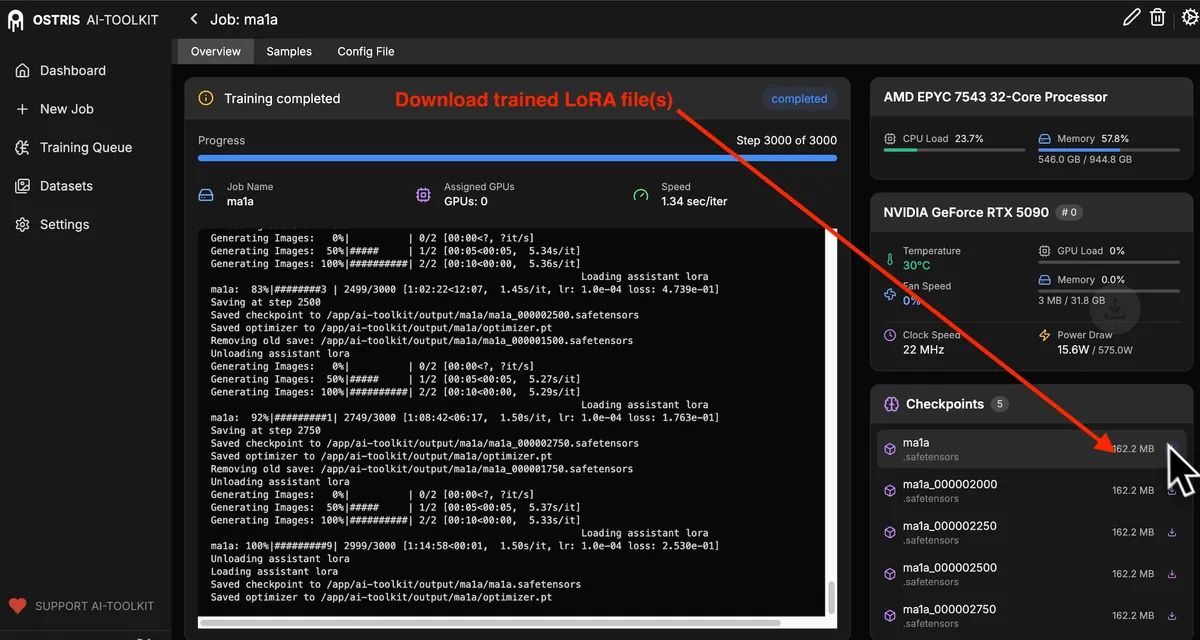Viewport: 1200px width, 640px height.
Task: Click the cube icon beside ma1a_000002250
Action: click(889, 533)
